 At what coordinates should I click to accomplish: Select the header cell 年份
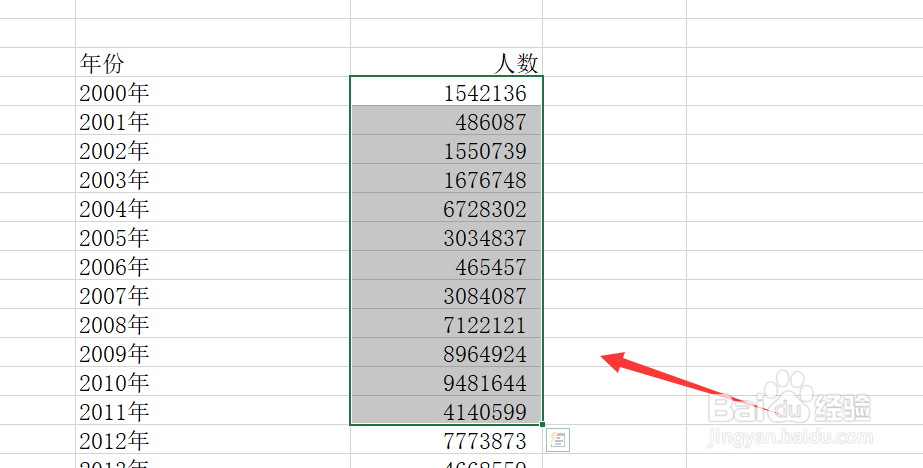pos(213,62)
